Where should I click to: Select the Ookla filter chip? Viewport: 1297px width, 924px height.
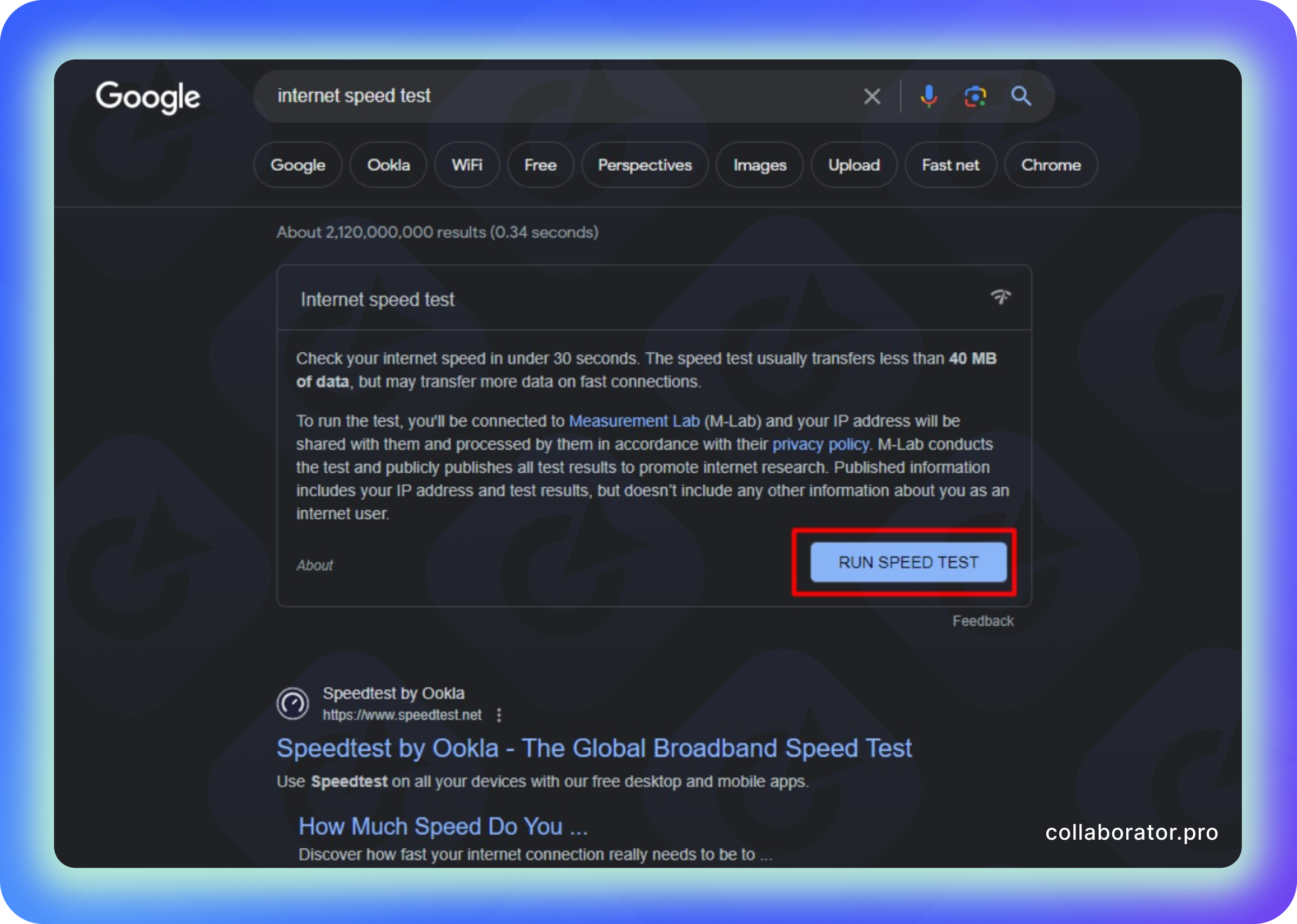[x=388, y=165]
